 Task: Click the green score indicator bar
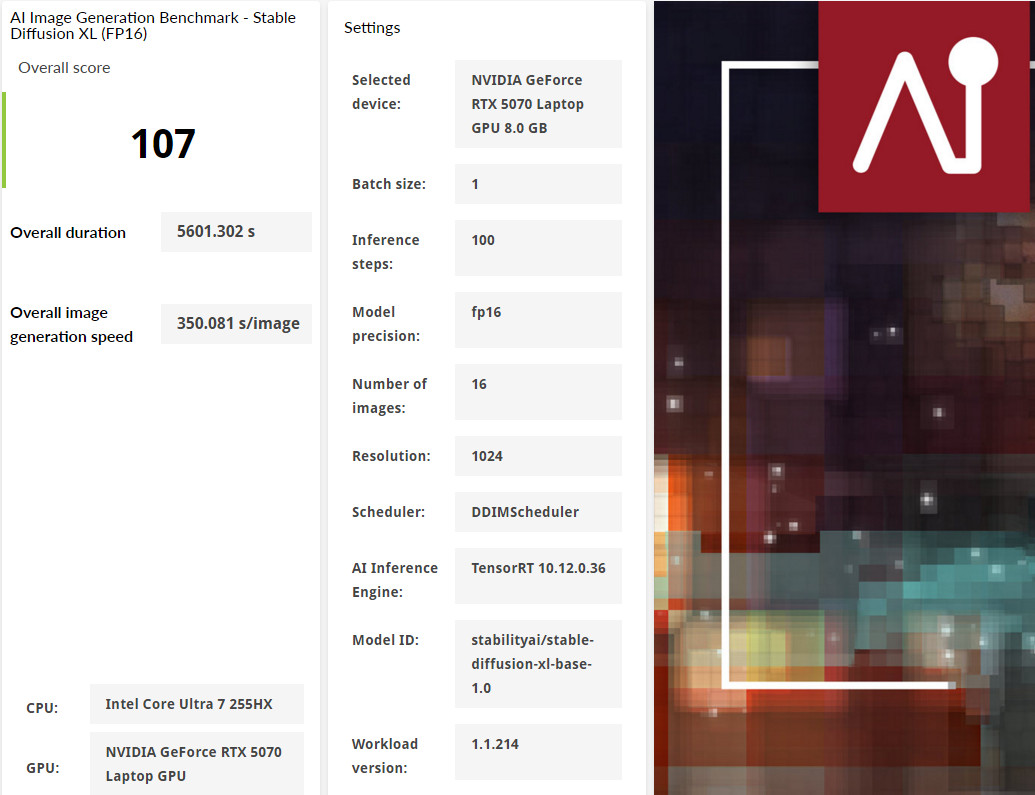4,140
